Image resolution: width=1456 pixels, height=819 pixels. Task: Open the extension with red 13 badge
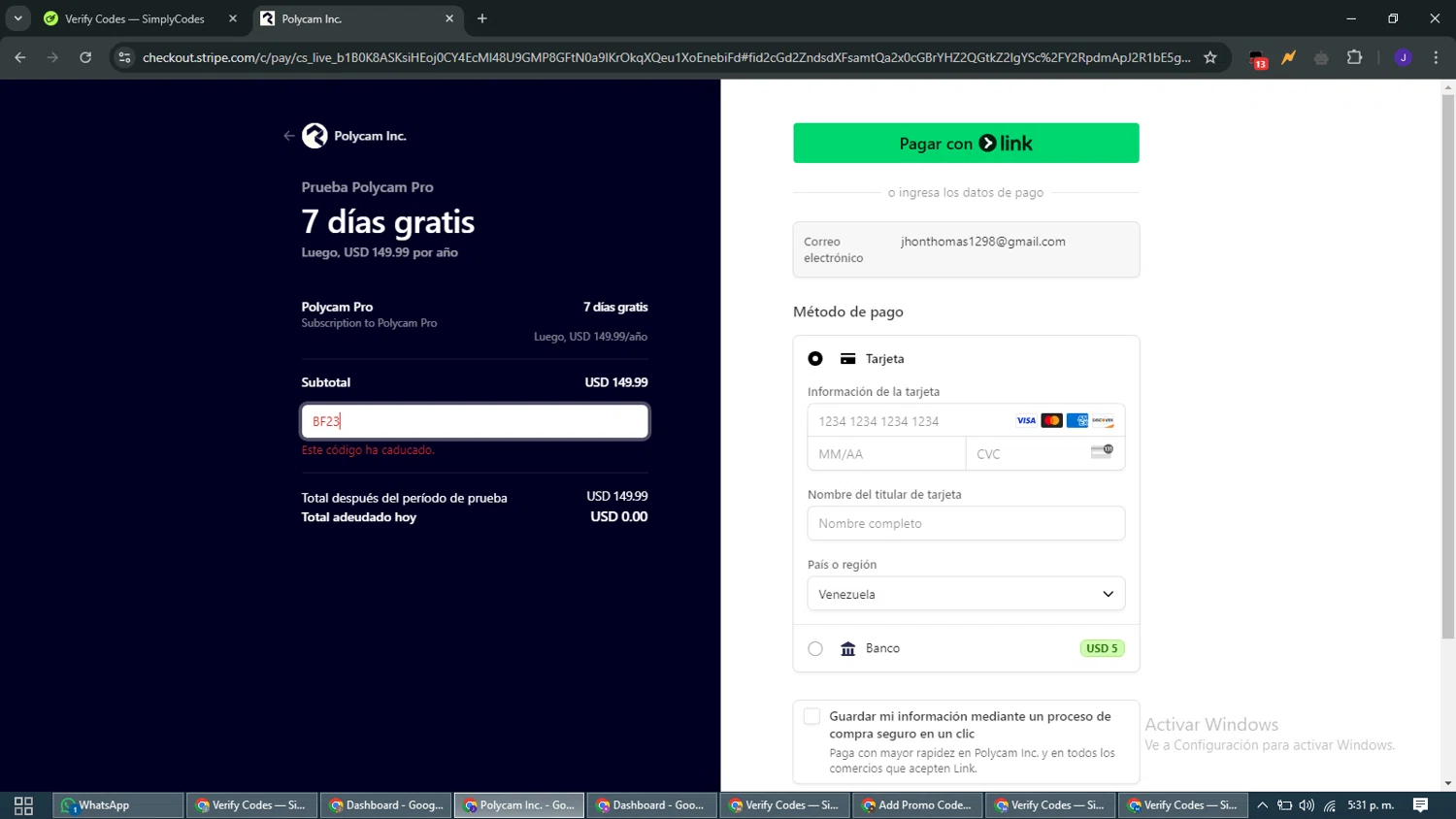pyautogui.click(x=1257, y=59)
